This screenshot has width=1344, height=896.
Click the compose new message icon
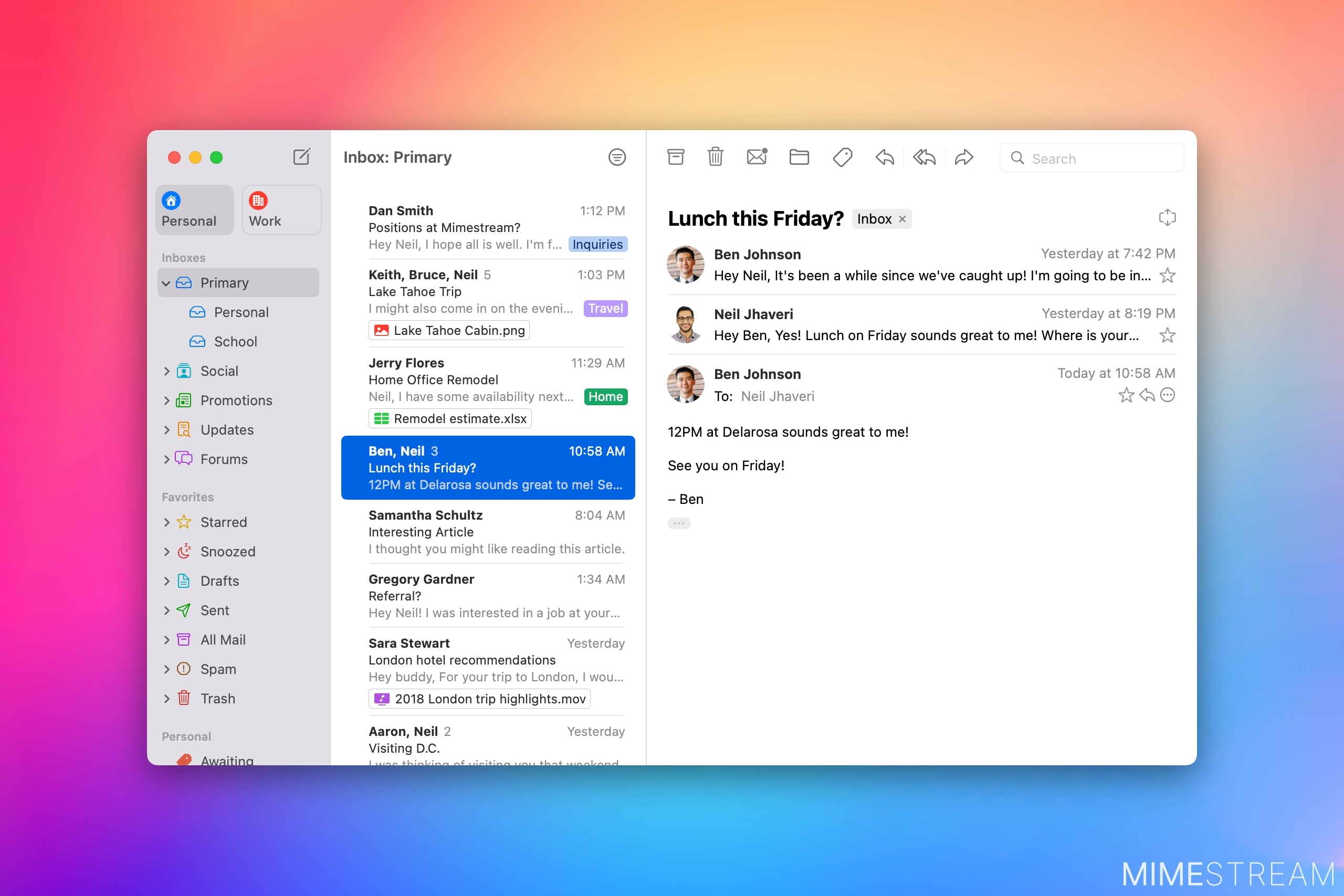click(301, 156)
